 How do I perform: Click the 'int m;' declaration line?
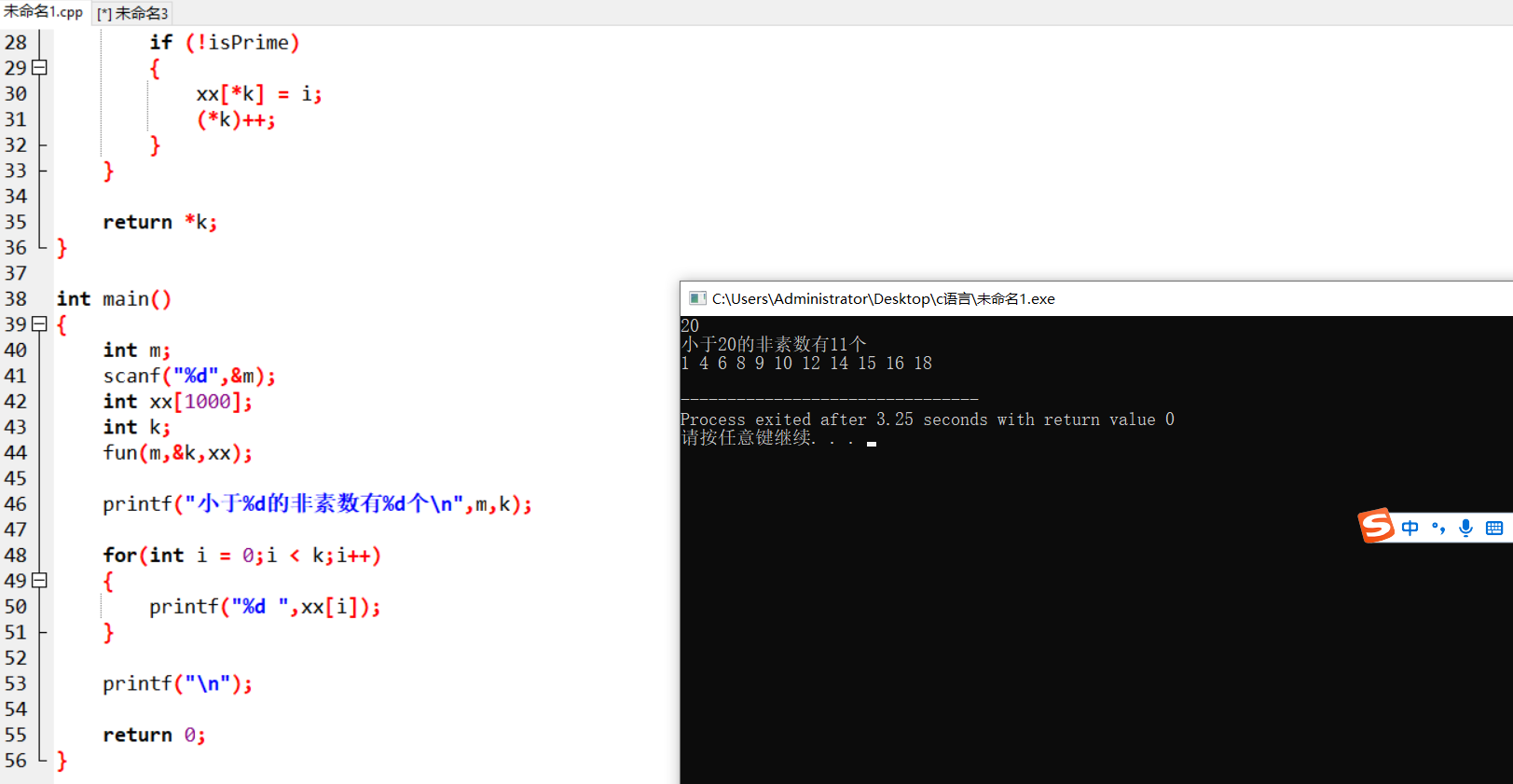pyautogui.click(x=136, y=350)
